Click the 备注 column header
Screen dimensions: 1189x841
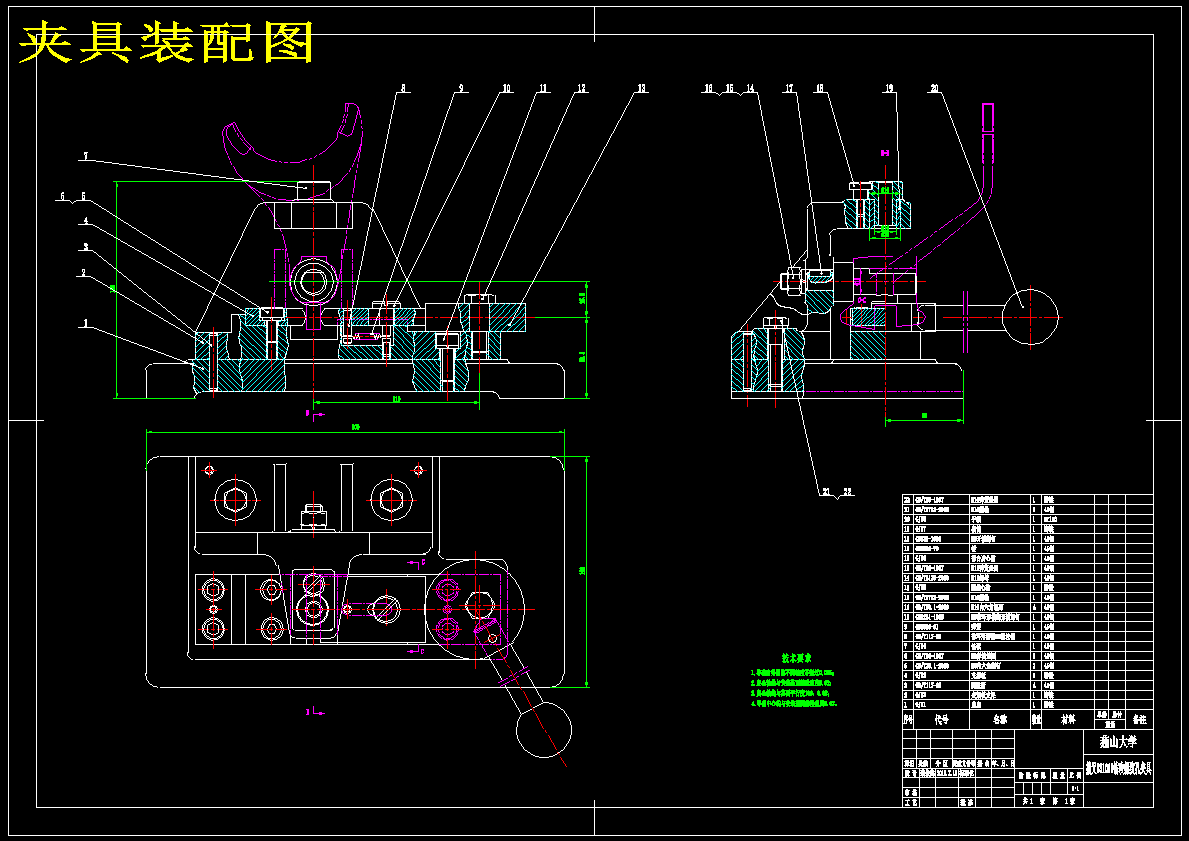[x=1139, y=720]
